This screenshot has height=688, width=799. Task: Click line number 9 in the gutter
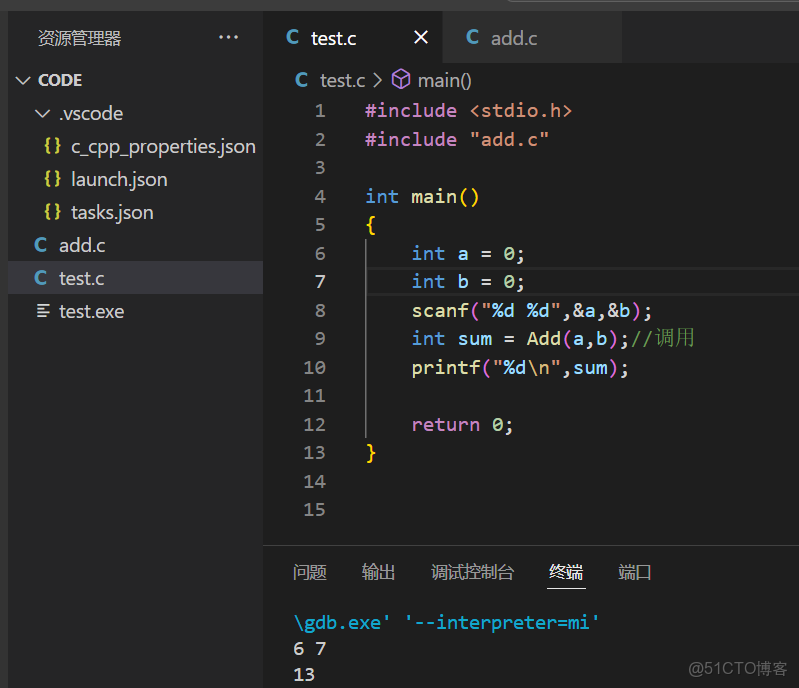[x=320, y=339]
